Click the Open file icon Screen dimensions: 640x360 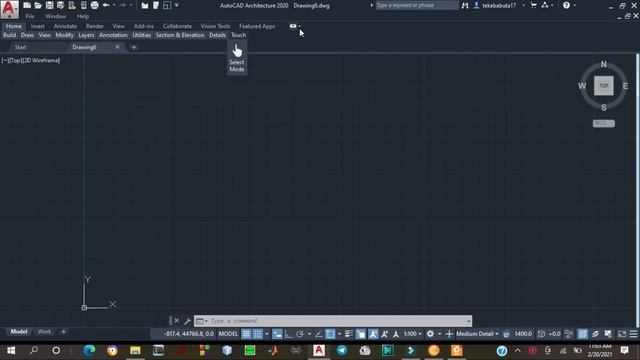tap(38, 5)
